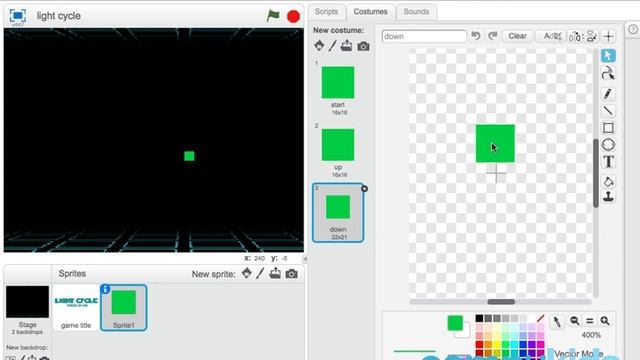Undo the last paint editor action
640x360 pixels.
[476, 36]
